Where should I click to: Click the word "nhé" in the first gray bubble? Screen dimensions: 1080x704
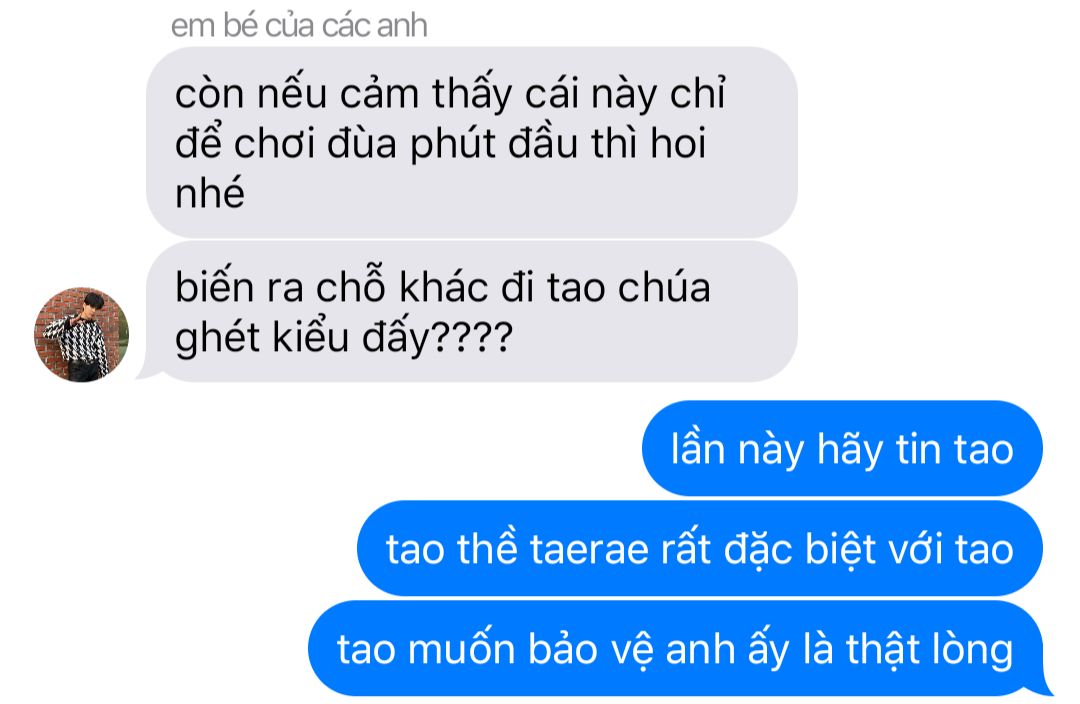(x=209, y=192)
